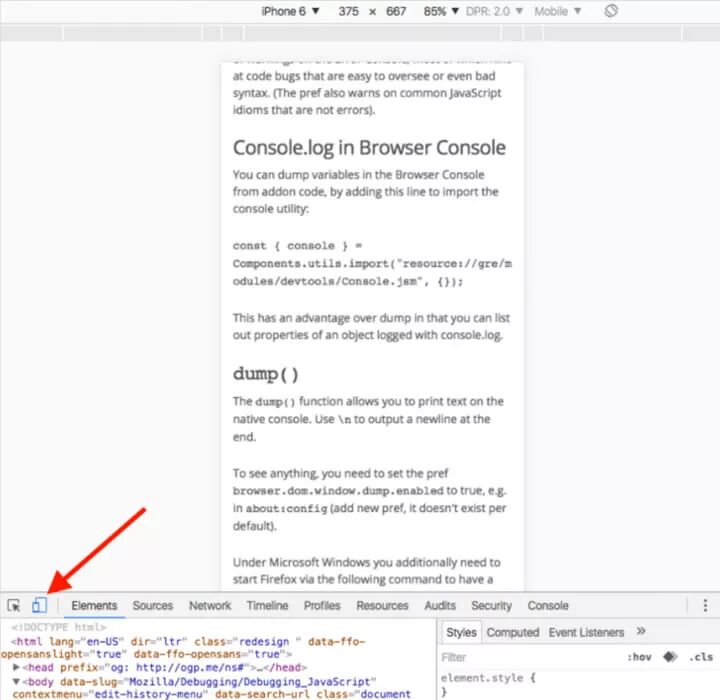
Task: Edit the 375 device width field
Action: pyautogui.click(x=349, y=11)
